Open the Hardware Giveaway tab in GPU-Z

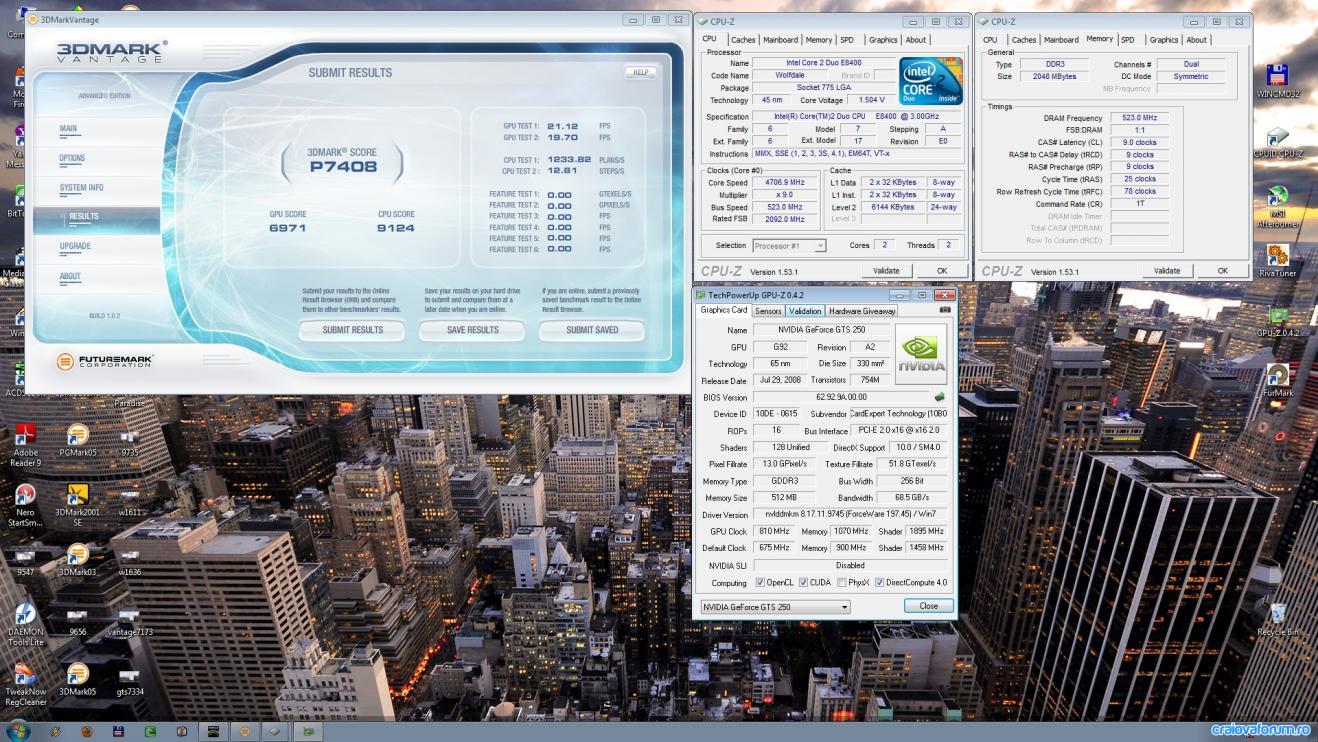coord(862,311)
